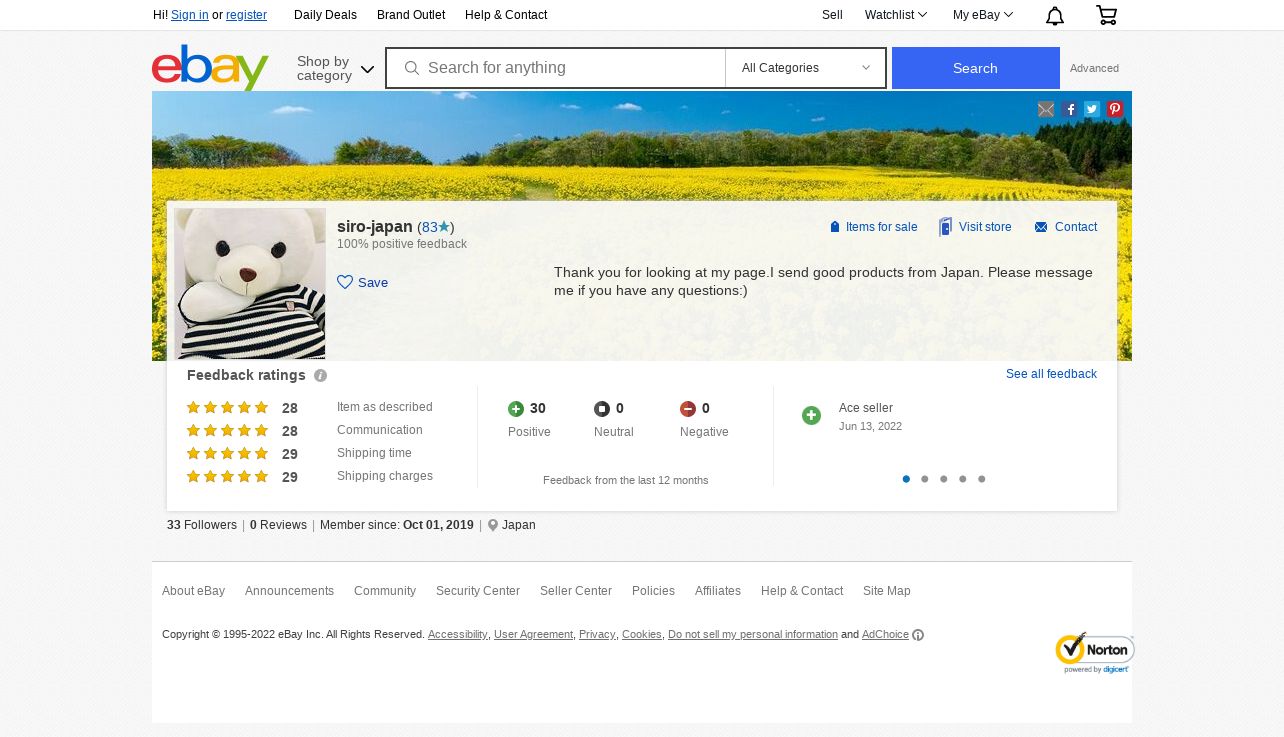The height and width of the screenshot is (737, 1284).
Task: Select third feedback carousel dot
Action: pos(944,479)
